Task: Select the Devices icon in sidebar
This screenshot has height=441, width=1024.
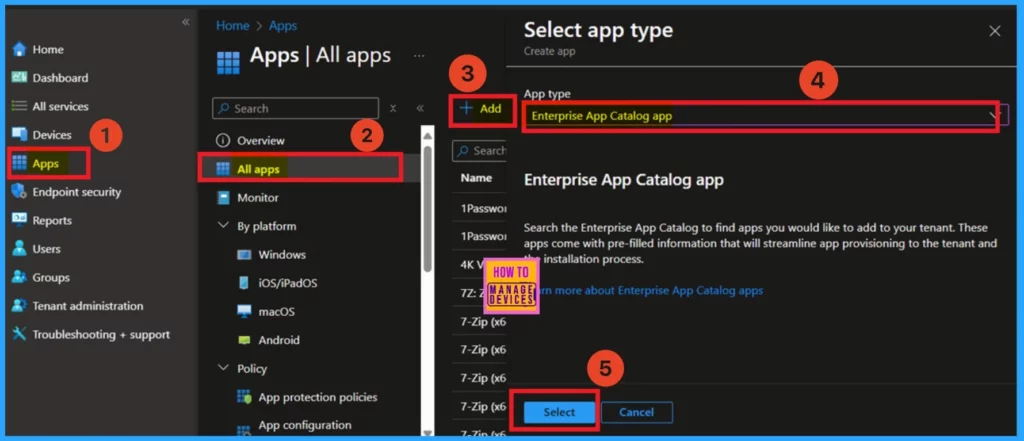Action: [x=19, y=135]
